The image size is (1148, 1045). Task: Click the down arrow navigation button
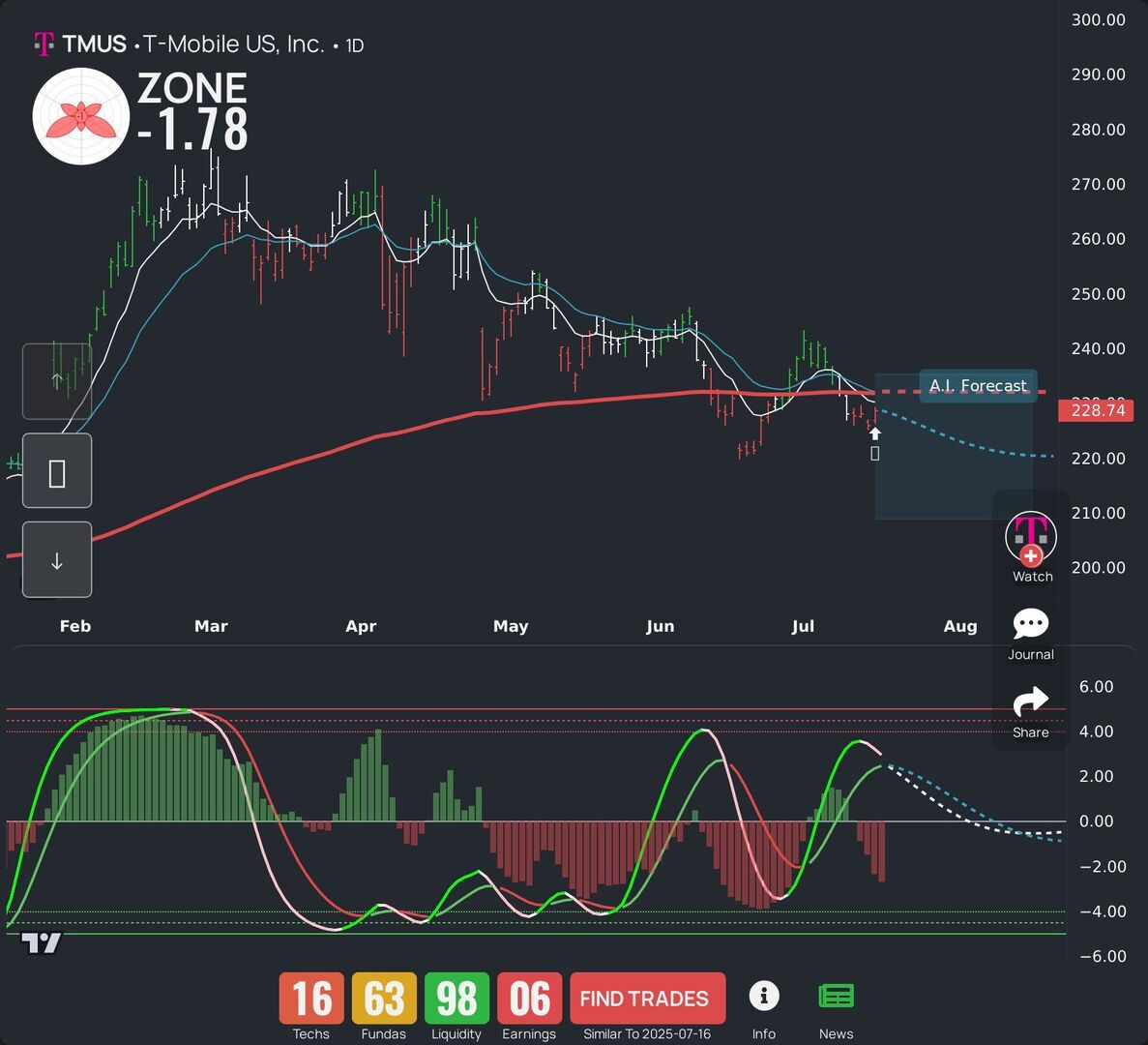(57, 560)
